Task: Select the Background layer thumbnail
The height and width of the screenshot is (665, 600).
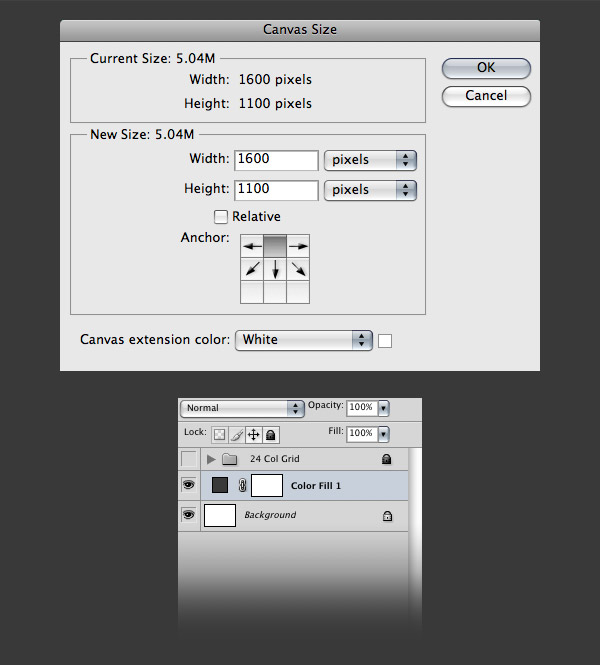Action: 220,515
